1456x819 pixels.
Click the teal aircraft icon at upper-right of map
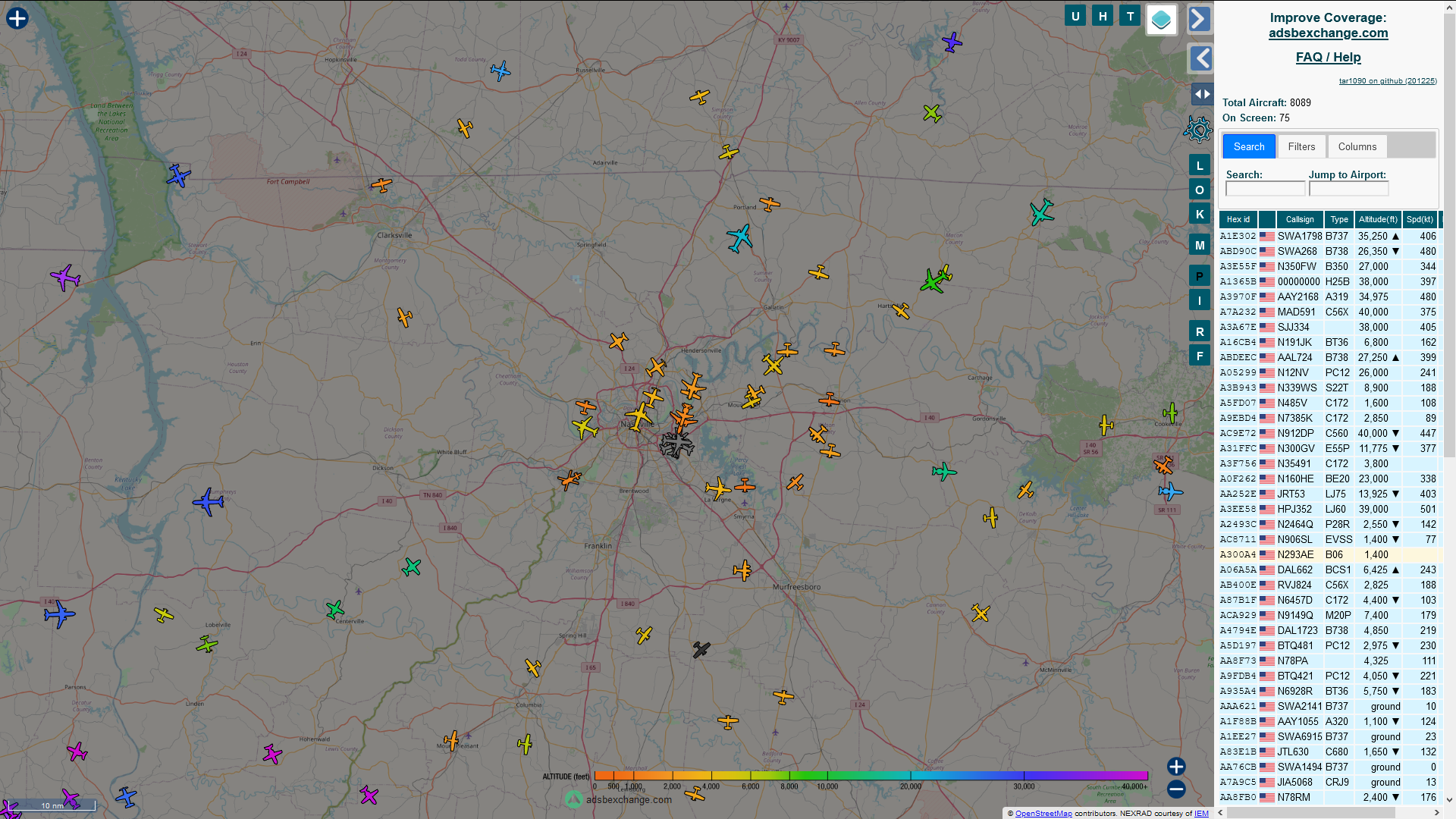pyautogui.click(x=1042, y=212)
